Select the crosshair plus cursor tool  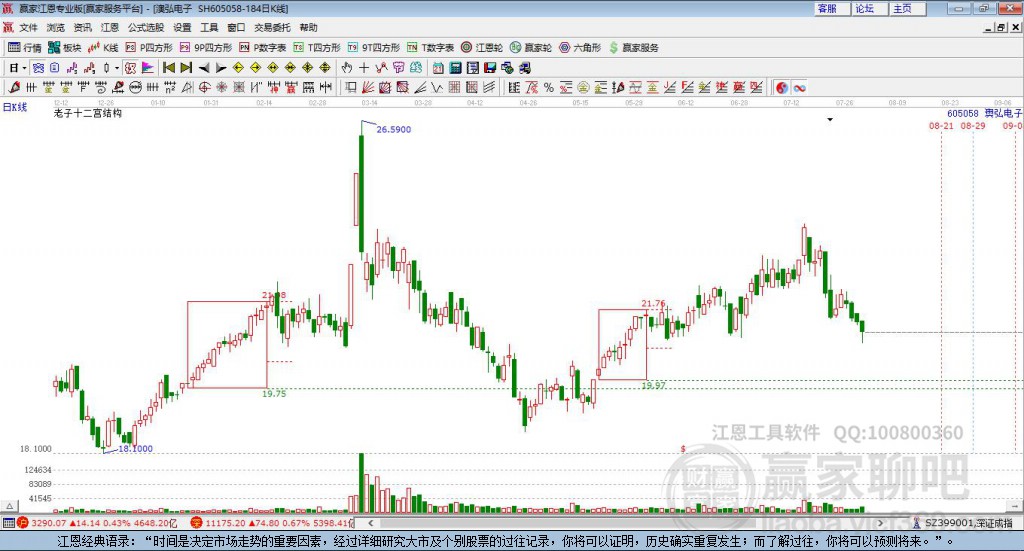pos(364,68)
